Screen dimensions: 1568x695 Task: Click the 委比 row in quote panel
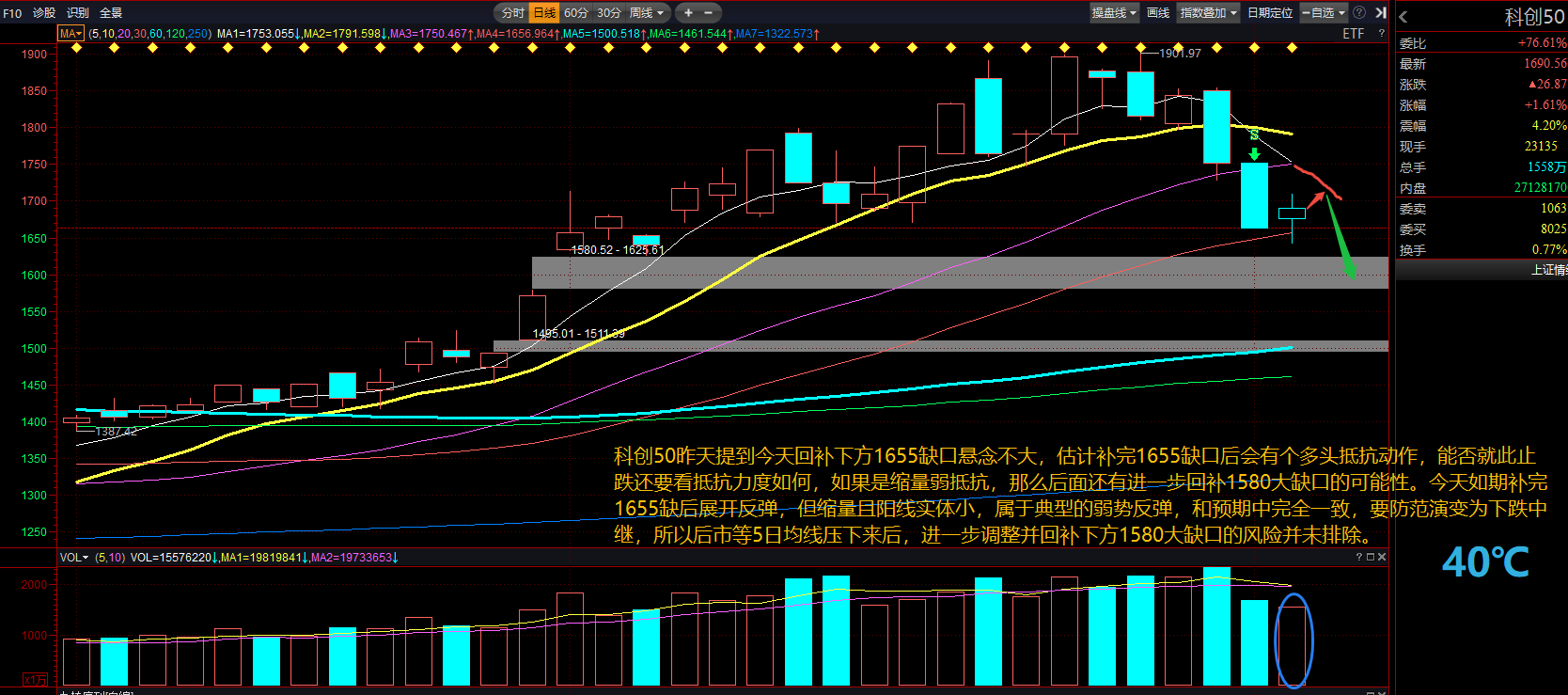click(1482, 43)
